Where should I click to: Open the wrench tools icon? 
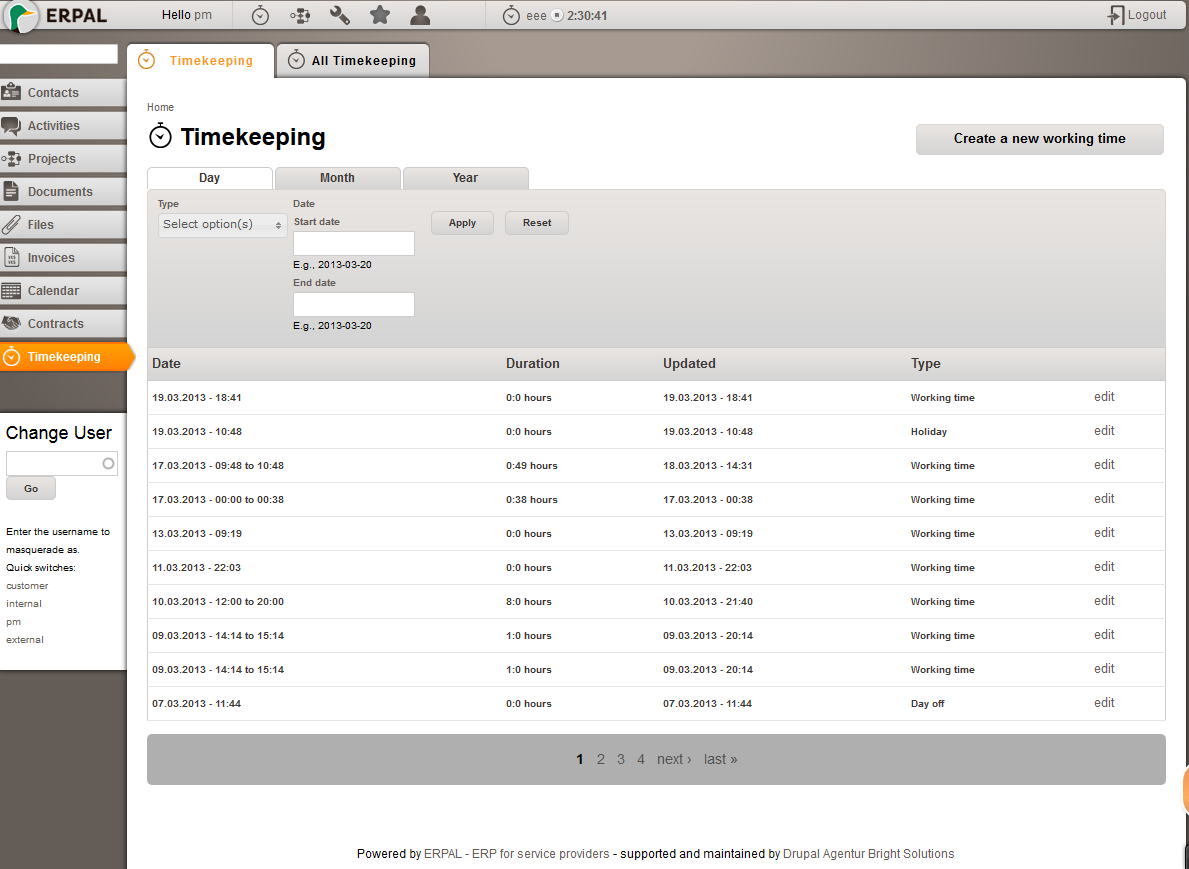340,15
